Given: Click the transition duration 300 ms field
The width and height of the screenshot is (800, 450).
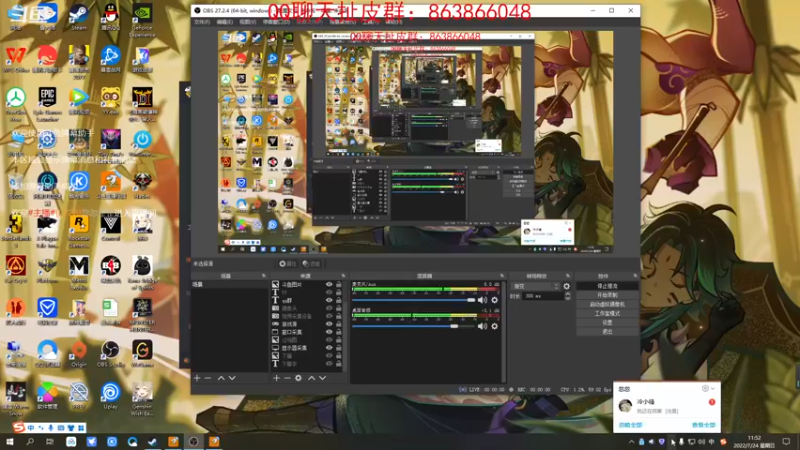Looking at the screenshot, I should (543, 296).
